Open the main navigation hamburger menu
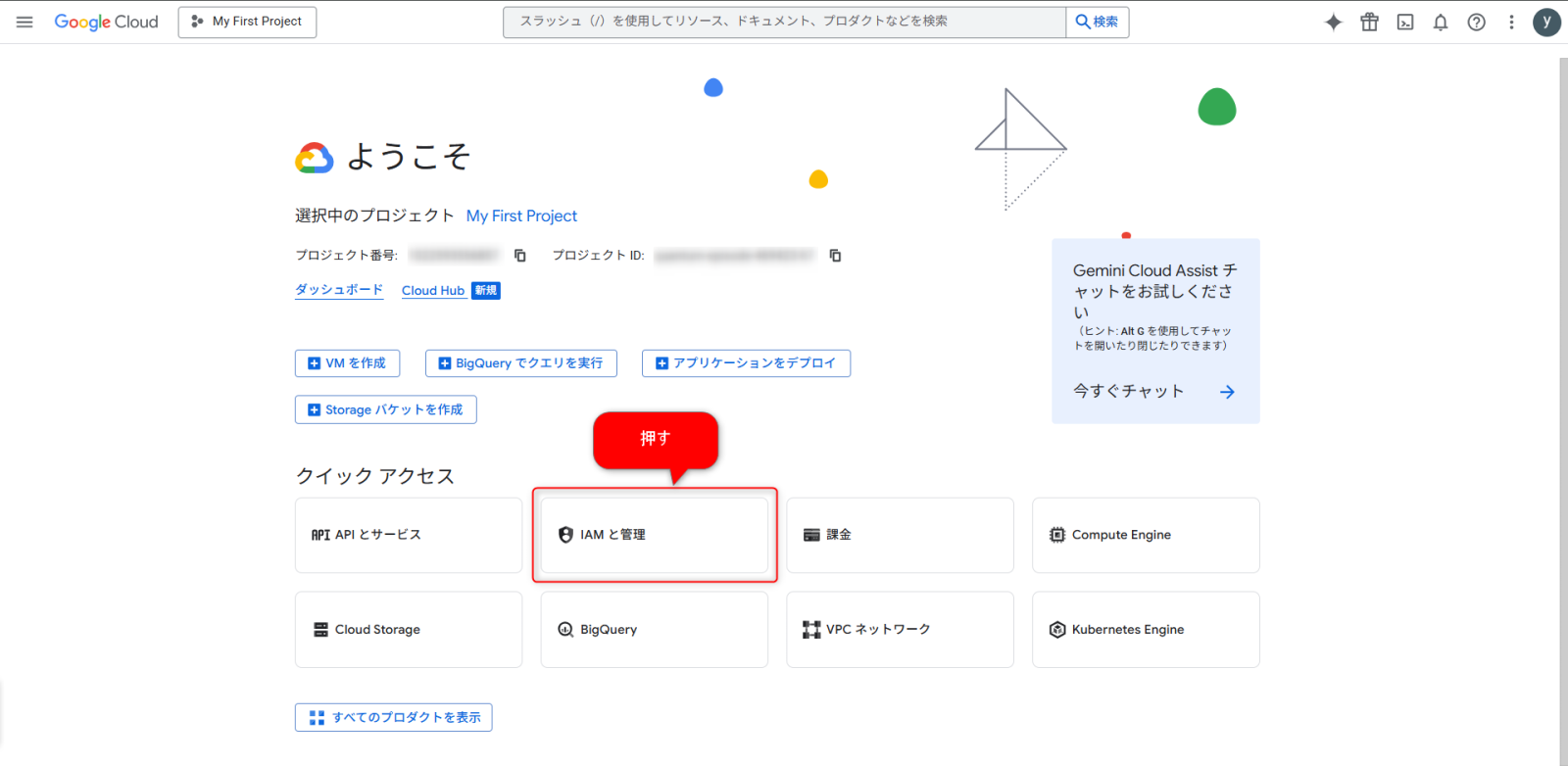Screen dimensions: 1568x766 coord(24,22)
